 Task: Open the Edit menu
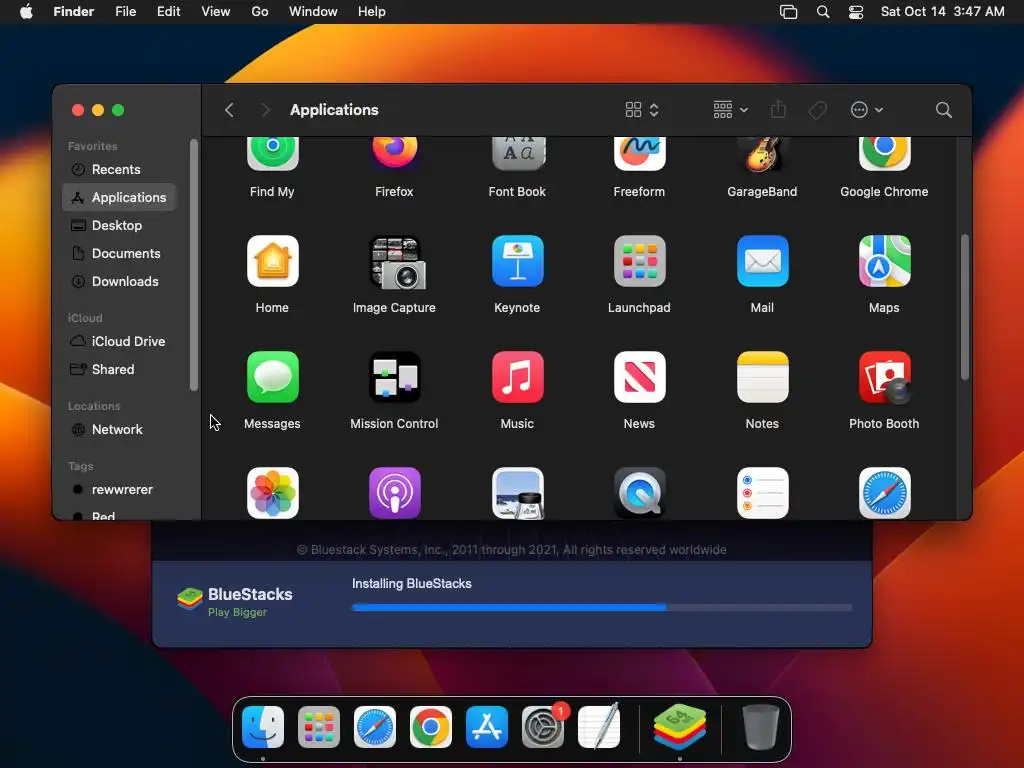click(x=168, y=12)
